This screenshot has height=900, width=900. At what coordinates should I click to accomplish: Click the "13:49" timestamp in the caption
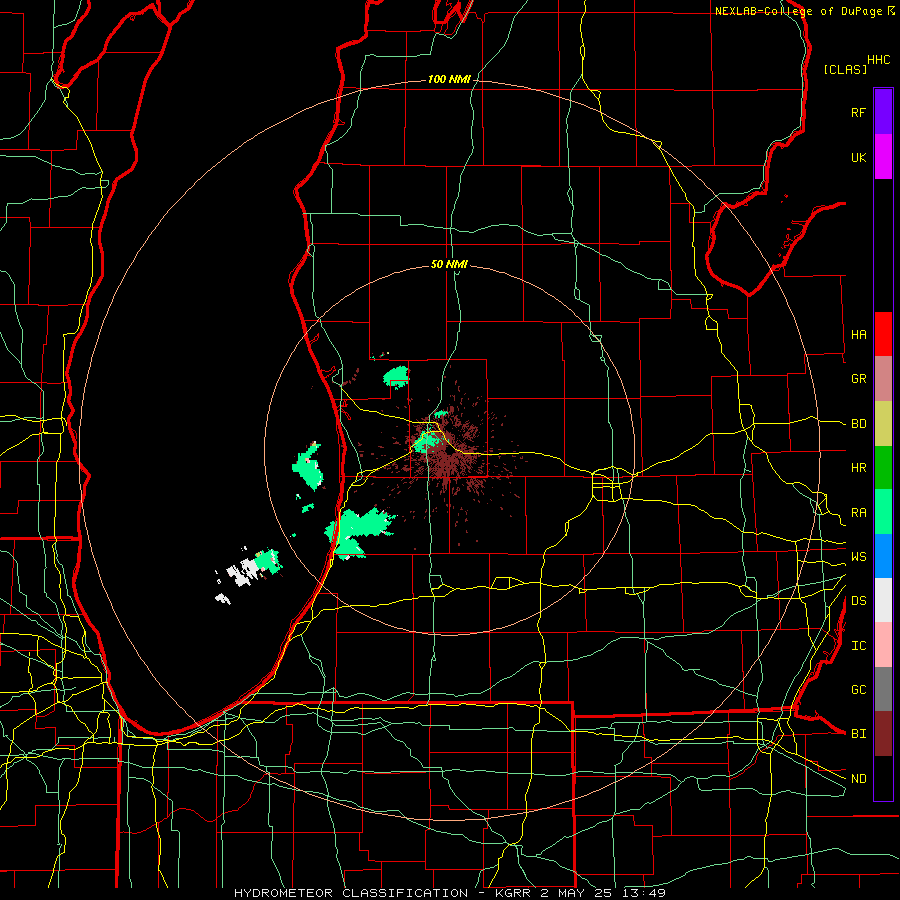point(642,893)
